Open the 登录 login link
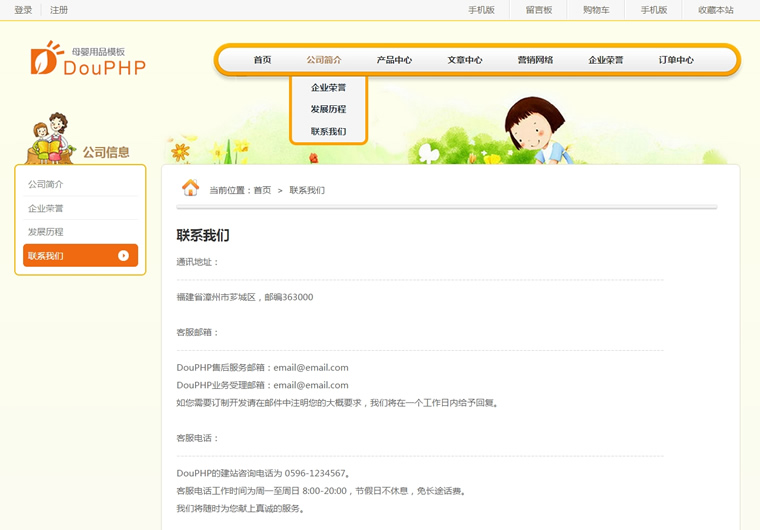The height and width of the screenshot is (530, 760). click(x=23, y=10)
